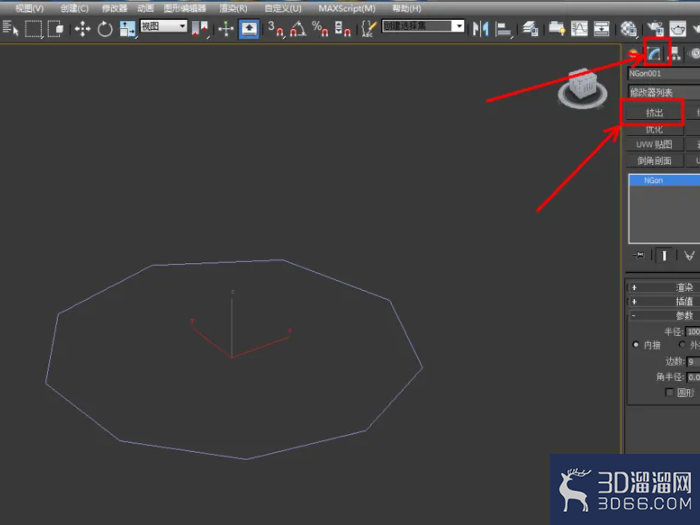
Task: Activate the Select and Scale tool
Action: [x=127, y=29]
